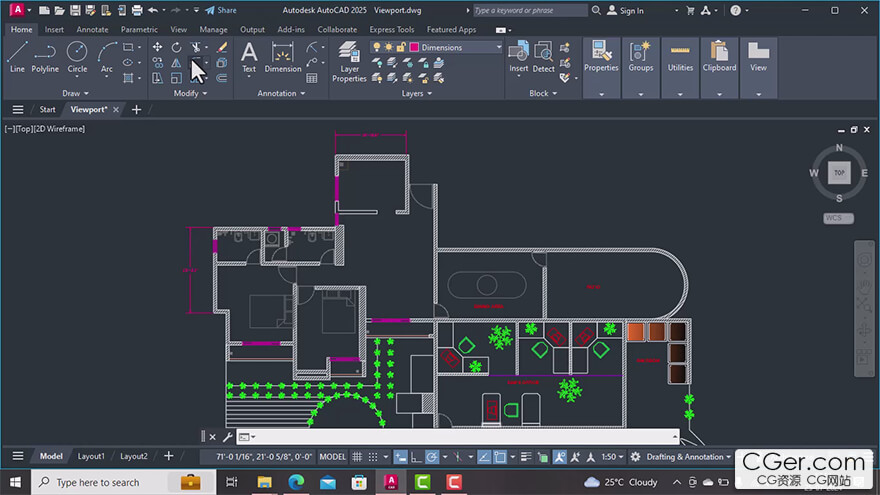
Task: Expand the Dimensions layer dropdown
Action: [x=498, y=47]
